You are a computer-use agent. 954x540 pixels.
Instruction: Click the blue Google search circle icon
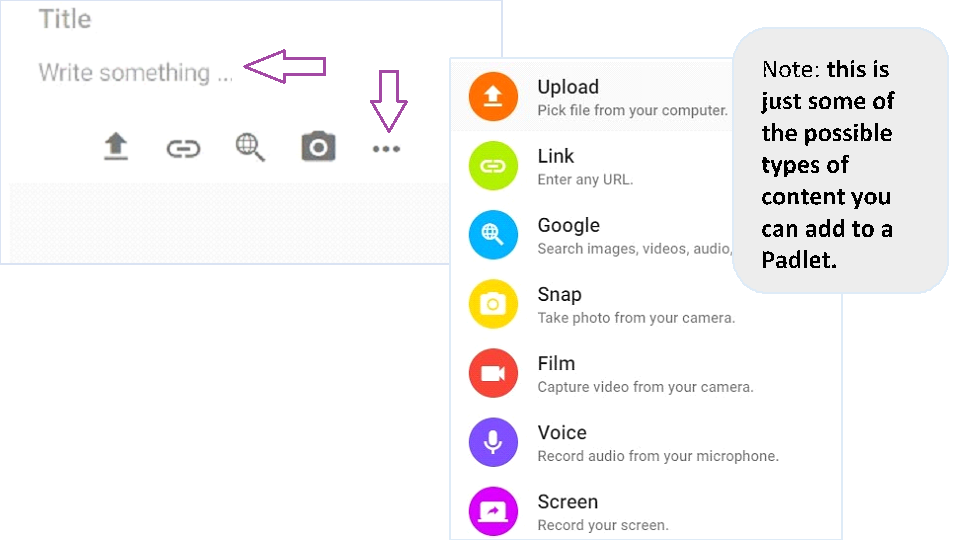tap(493, 235)
